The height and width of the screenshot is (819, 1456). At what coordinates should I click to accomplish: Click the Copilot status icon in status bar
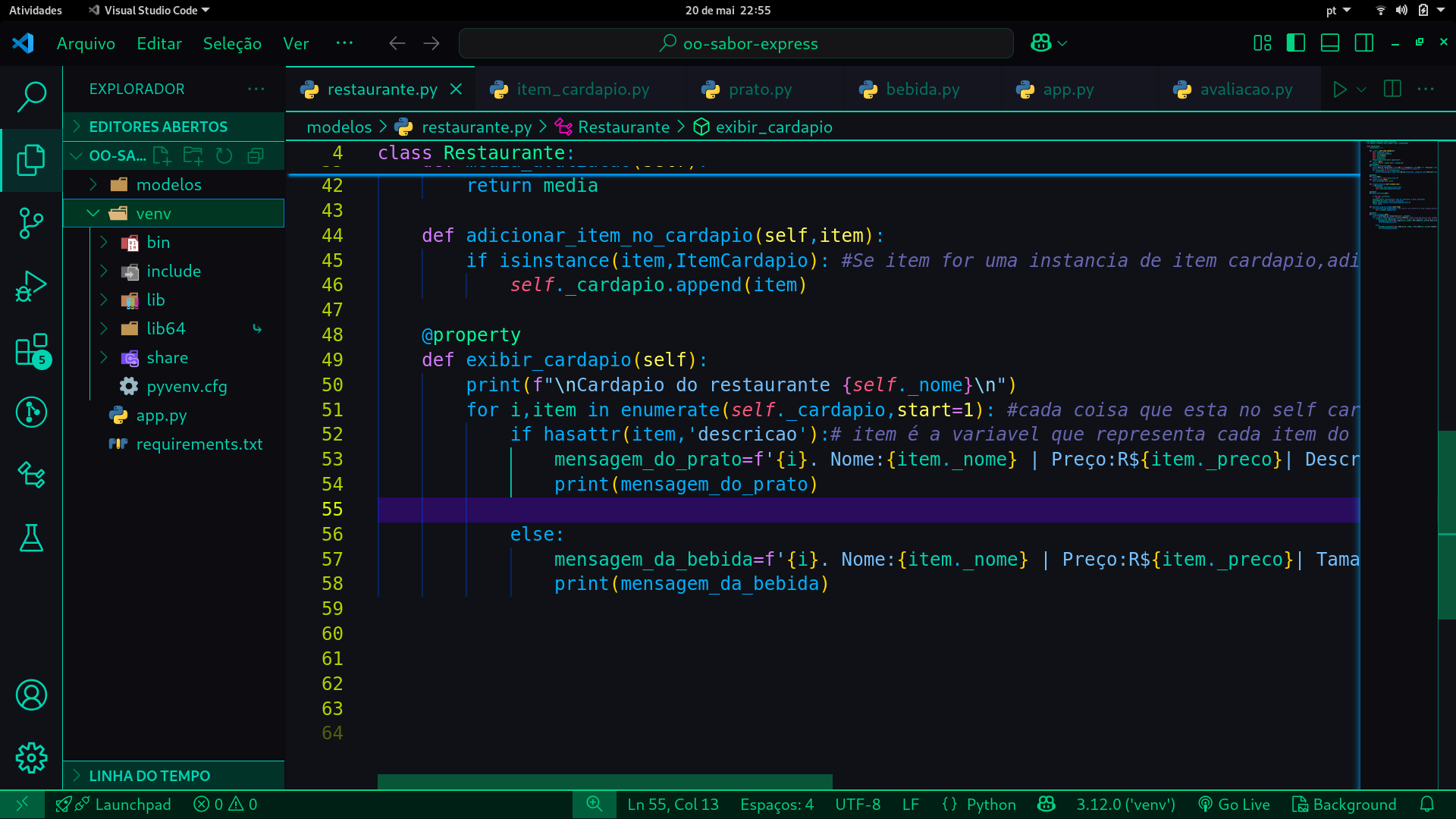coord(1046,804)
